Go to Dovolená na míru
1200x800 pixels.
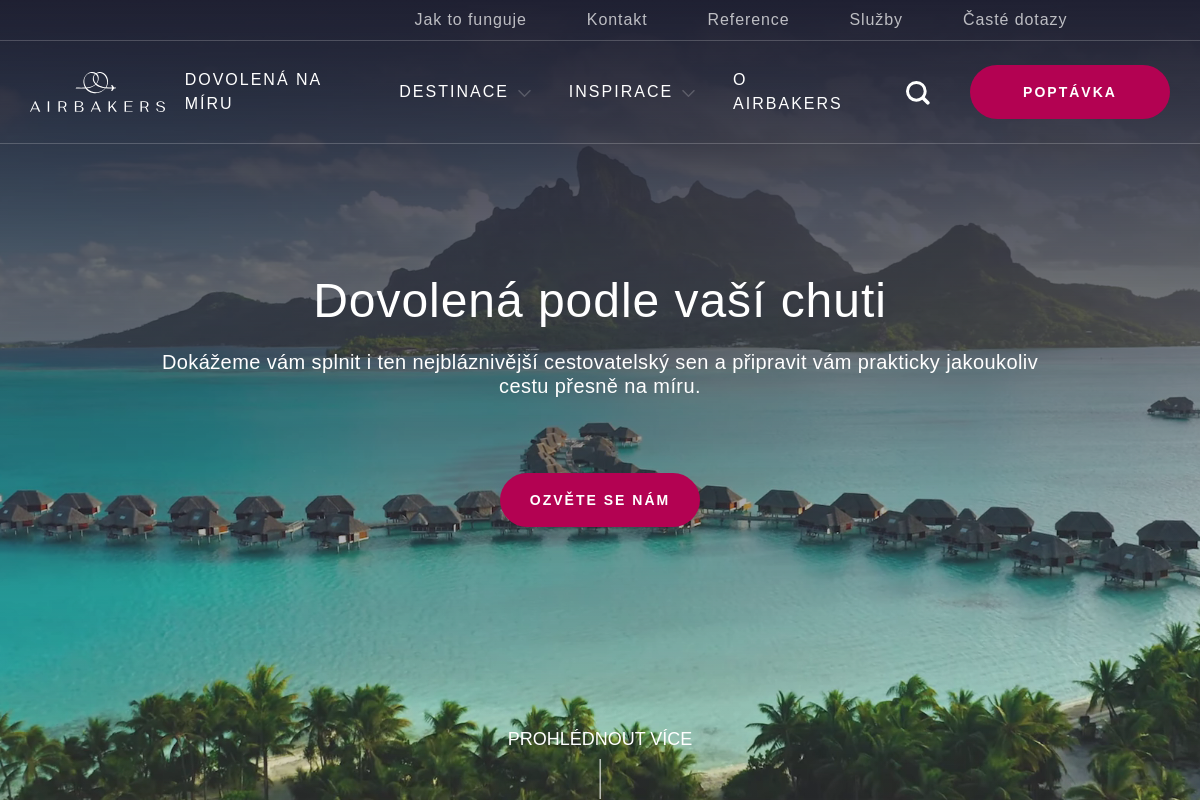pyautogui.click(x=253, y=92)
